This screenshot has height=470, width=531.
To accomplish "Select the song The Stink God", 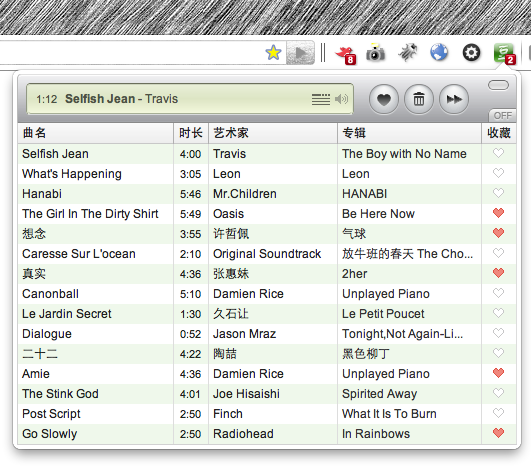I will 267,394.
